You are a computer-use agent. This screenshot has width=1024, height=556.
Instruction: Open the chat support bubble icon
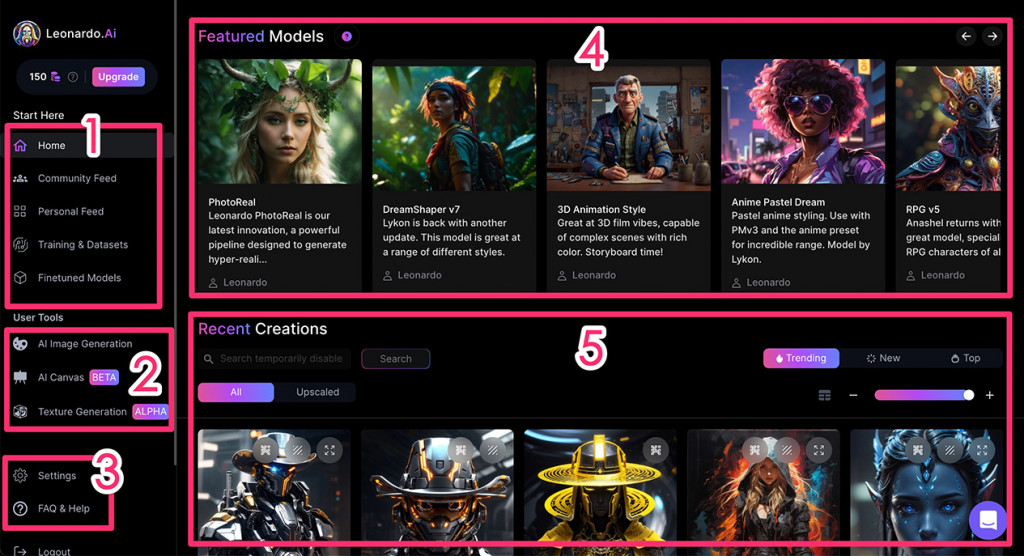987,520
